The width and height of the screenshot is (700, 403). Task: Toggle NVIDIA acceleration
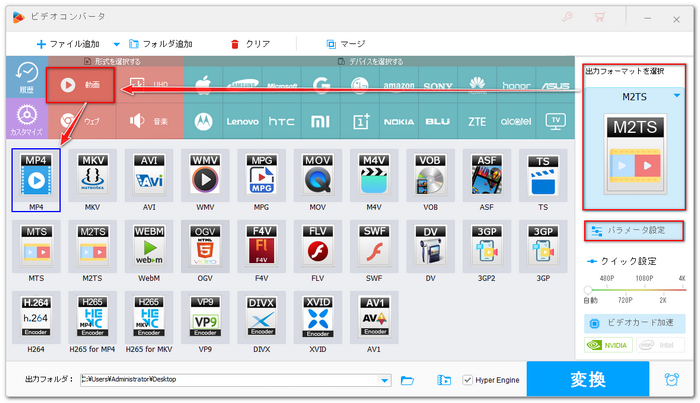point(608,345)
